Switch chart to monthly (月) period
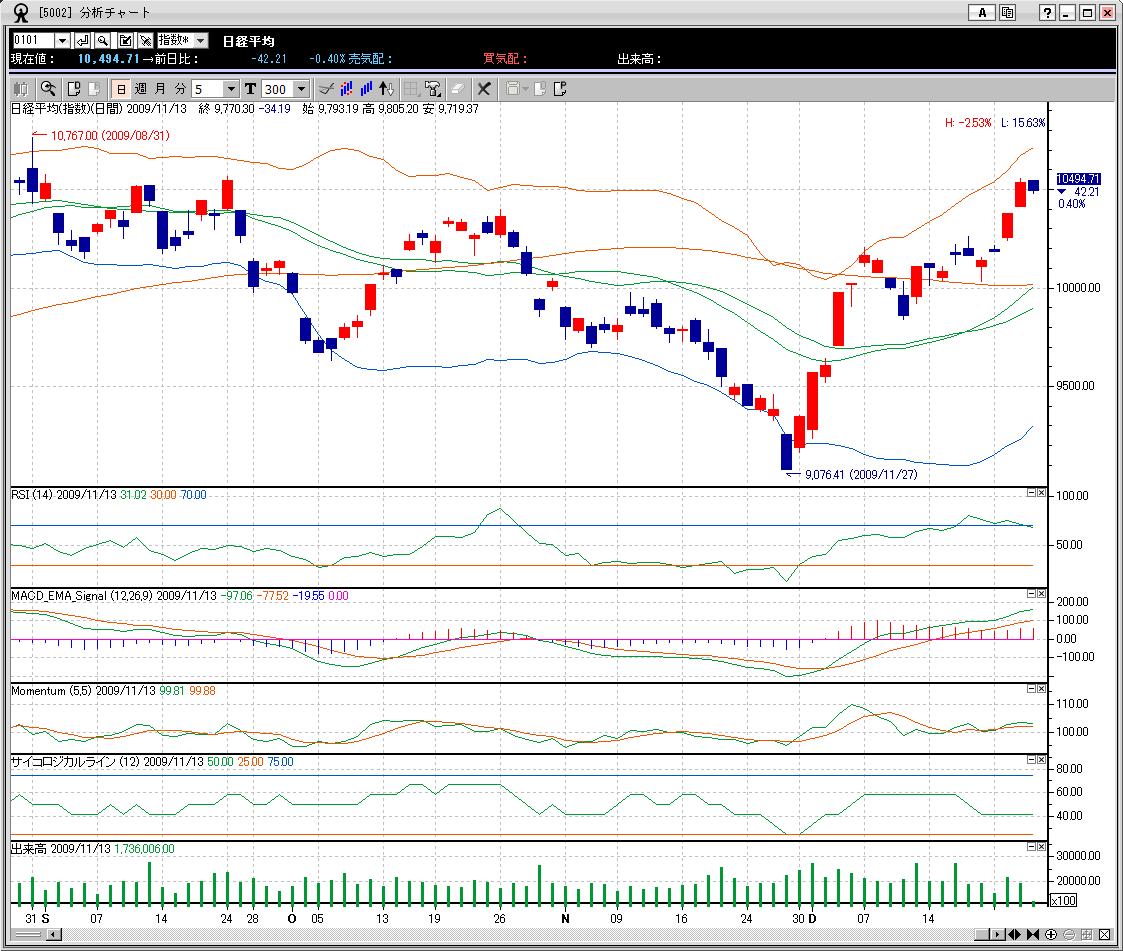Viewport: 1123px width, 951px height. 160,88
